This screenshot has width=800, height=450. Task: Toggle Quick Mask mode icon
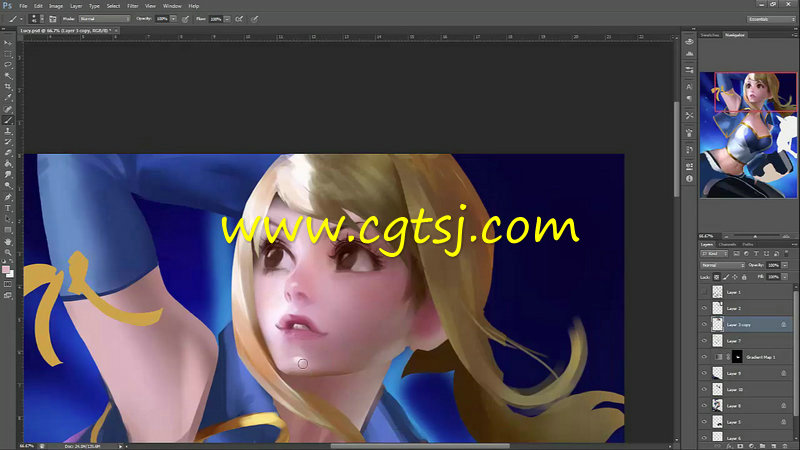(8, 284)
